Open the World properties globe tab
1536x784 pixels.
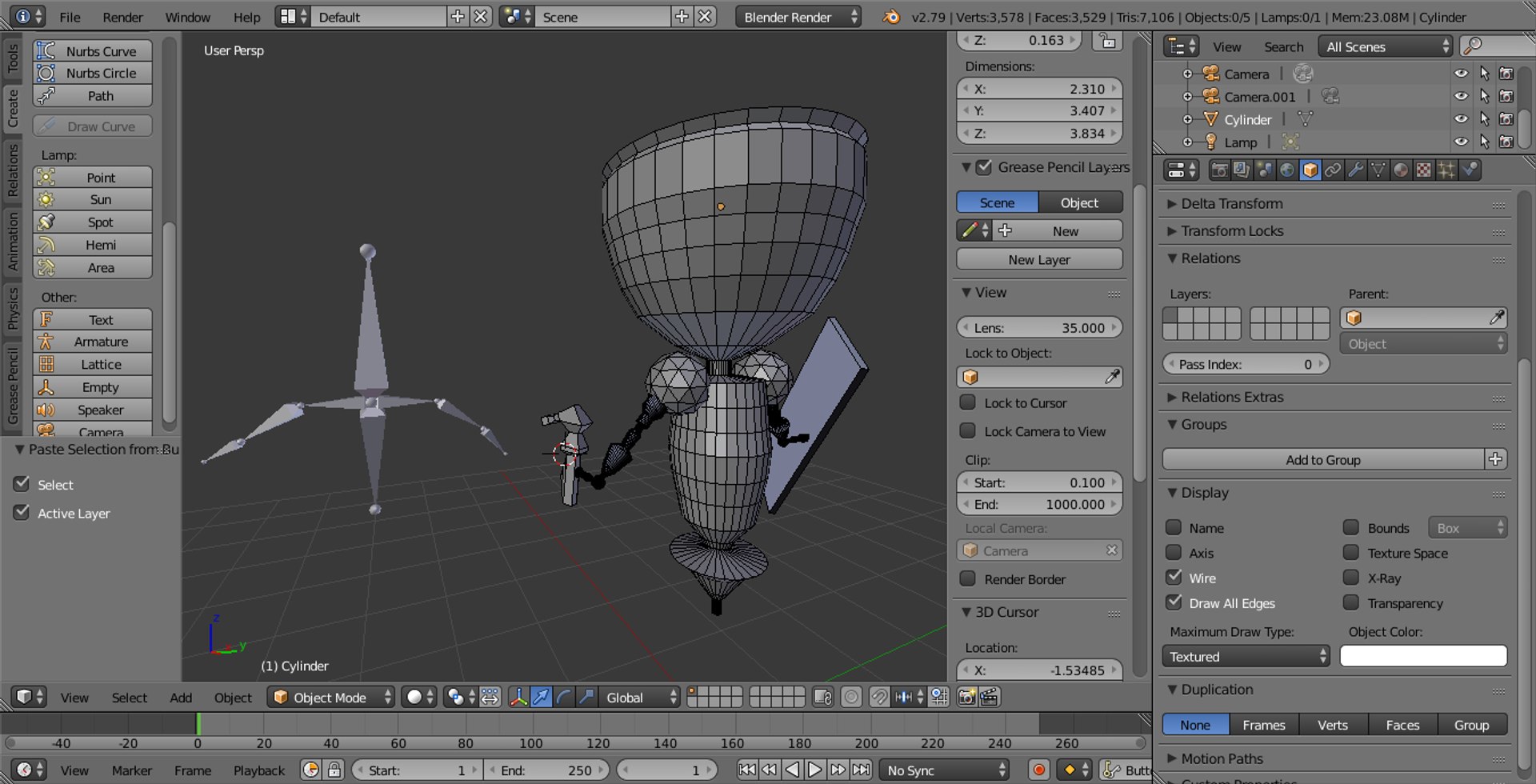(x=1286, y=170)
